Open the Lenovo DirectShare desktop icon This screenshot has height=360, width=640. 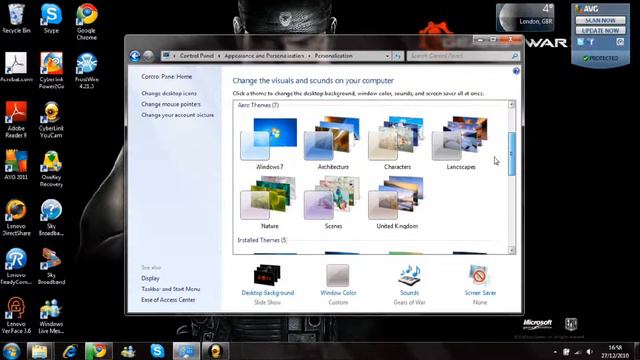click(16, 217)
